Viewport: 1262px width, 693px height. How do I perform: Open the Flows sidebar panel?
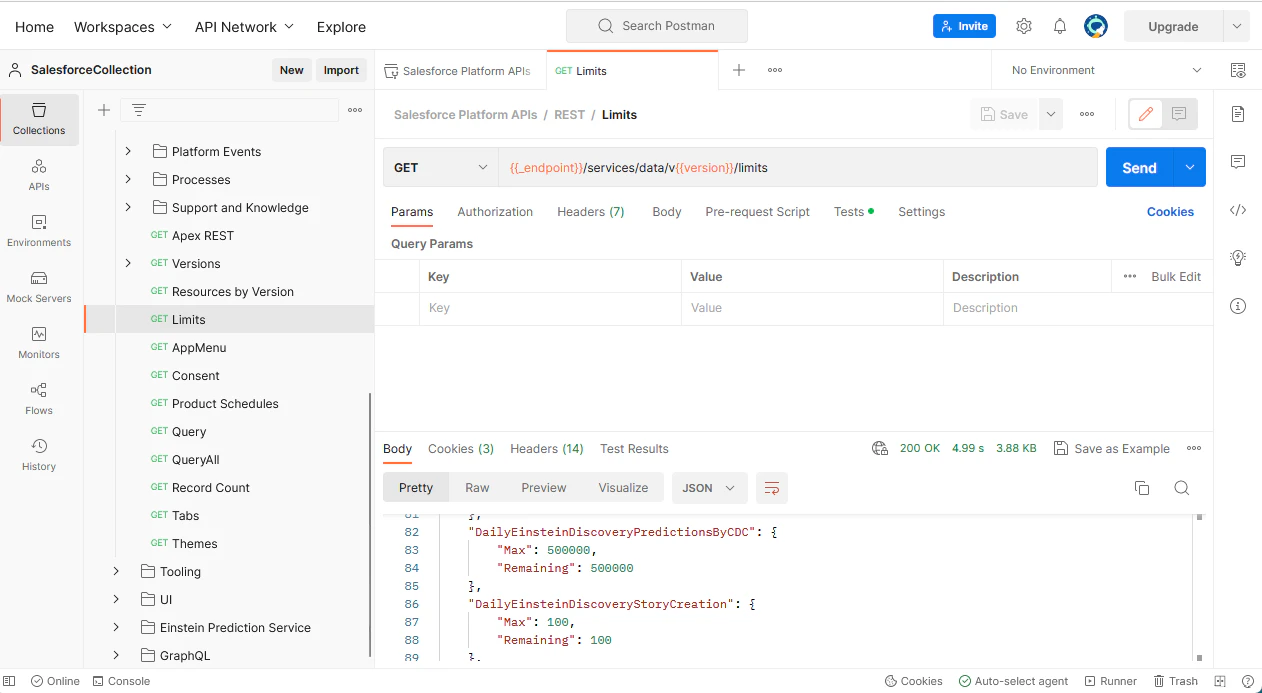click(39, 399)
